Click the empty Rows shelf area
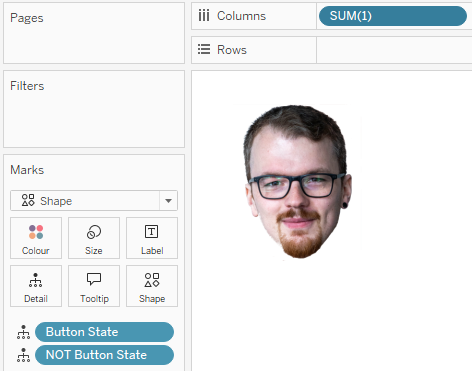 (x=394, y=50)
